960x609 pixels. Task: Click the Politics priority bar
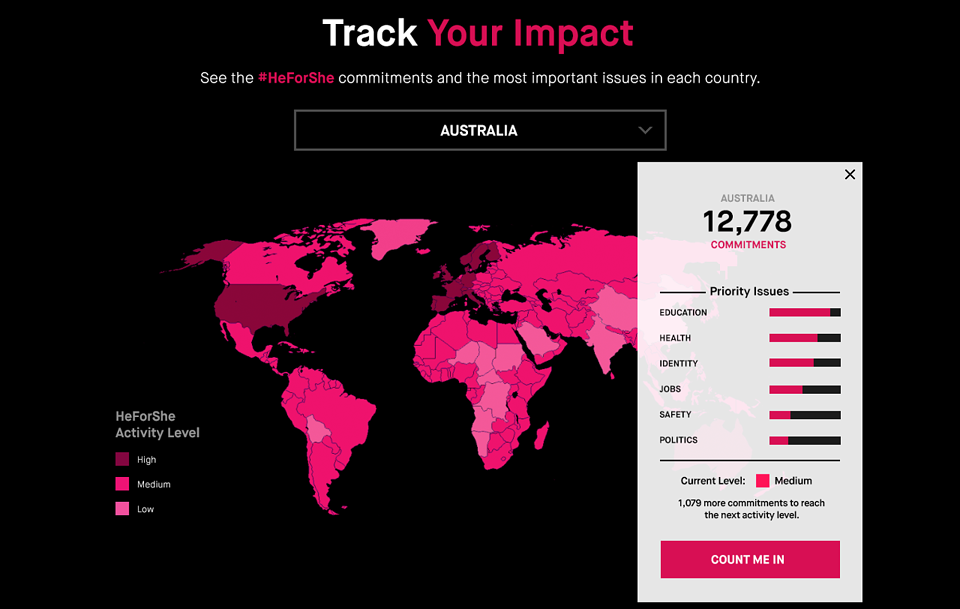805,440
